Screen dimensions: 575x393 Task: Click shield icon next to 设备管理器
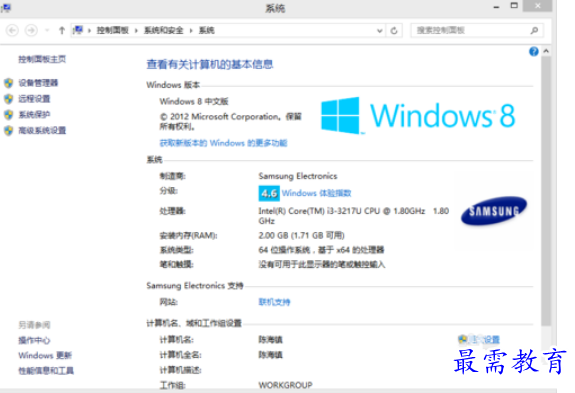9,83
